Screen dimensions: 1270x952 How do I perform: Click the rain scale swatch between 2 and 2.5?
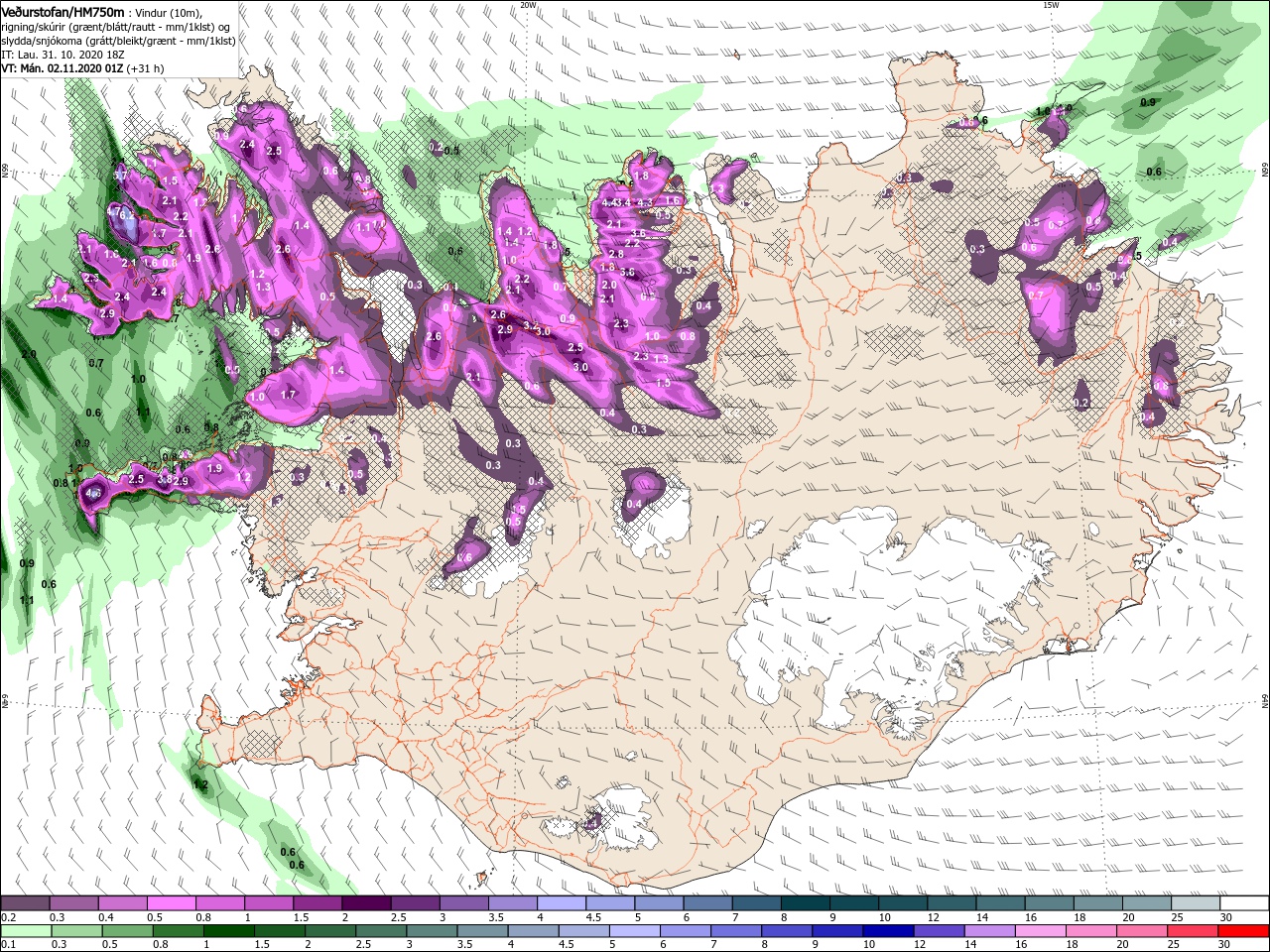click(331, 931)
